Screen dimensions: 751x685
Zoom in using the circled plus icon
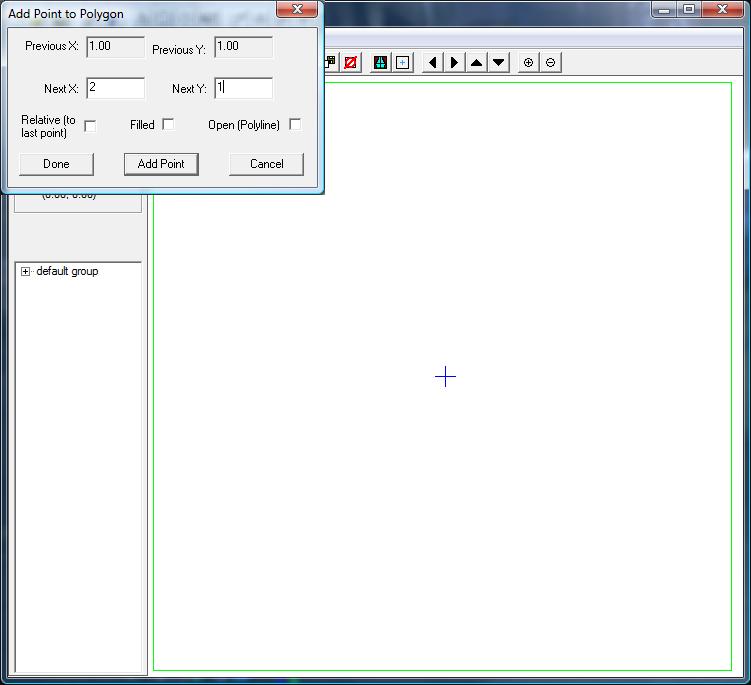(529, 62)
